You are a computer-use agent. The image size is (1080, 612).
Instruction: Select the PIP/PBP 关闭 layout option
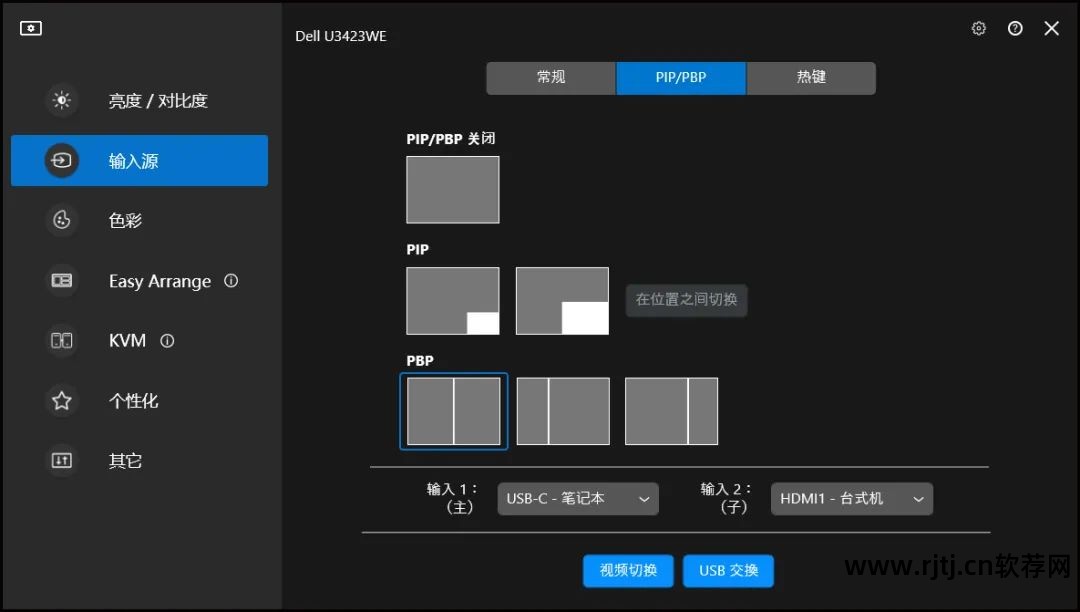(x=452, y=189)
